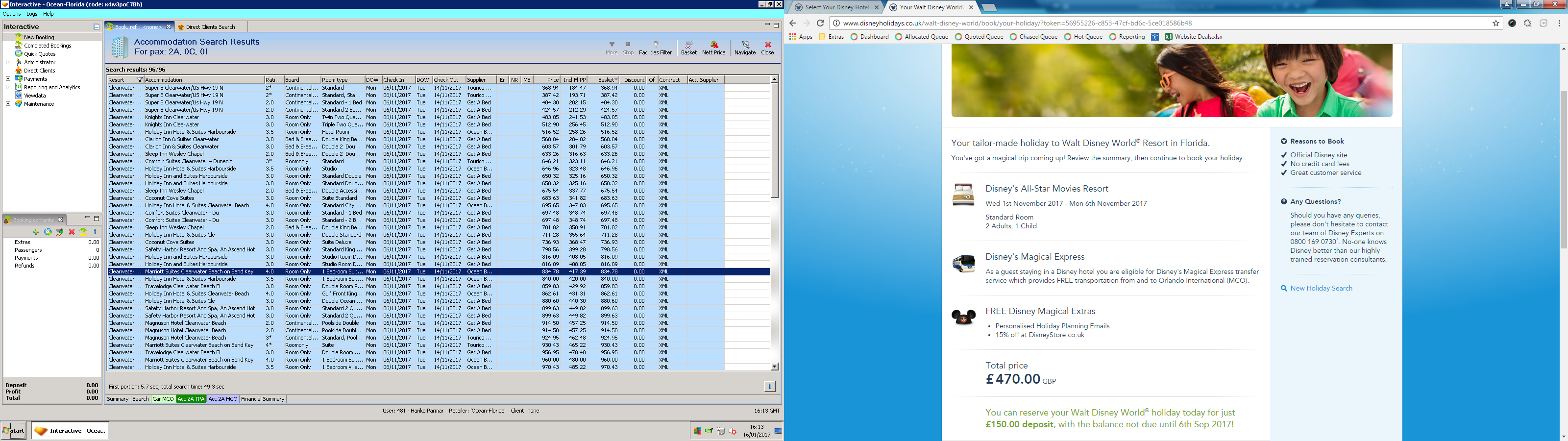This screenshot has width=1568, height=441.
Task: Collapse the Interactive navigation panel
Action: (x=96, y=27)
